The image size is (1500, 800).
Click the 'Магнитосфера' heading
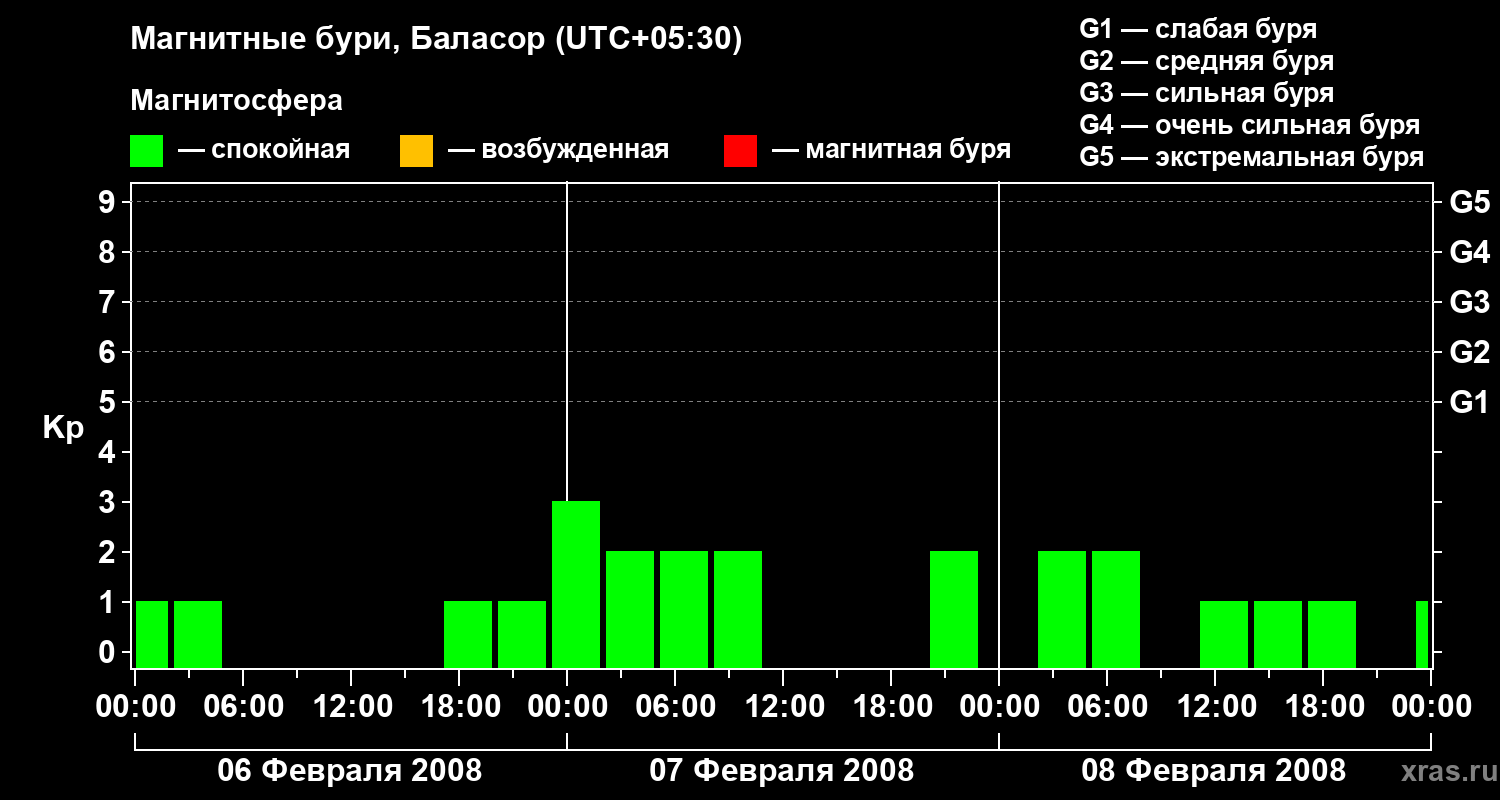tap(237, 101)
